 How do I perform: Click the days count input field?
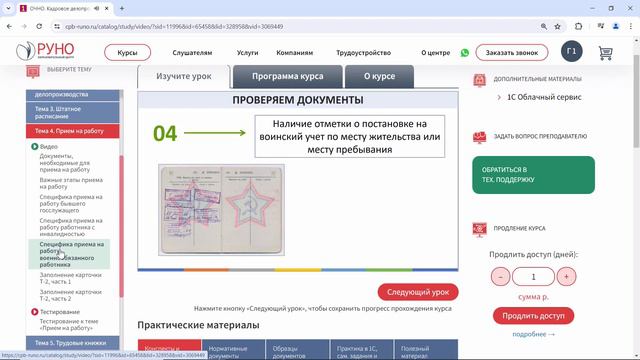coord(533,276)
